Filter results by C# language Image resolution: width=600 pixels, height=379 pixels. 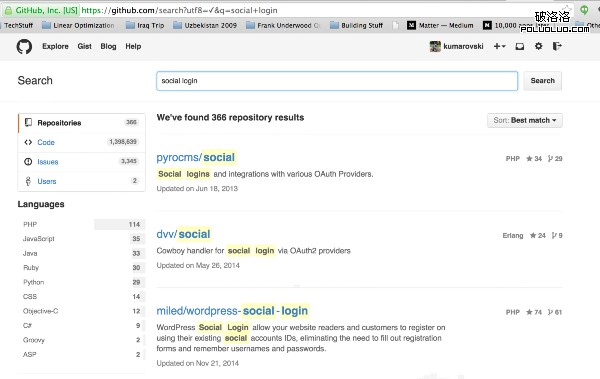(x=82, y=325)
